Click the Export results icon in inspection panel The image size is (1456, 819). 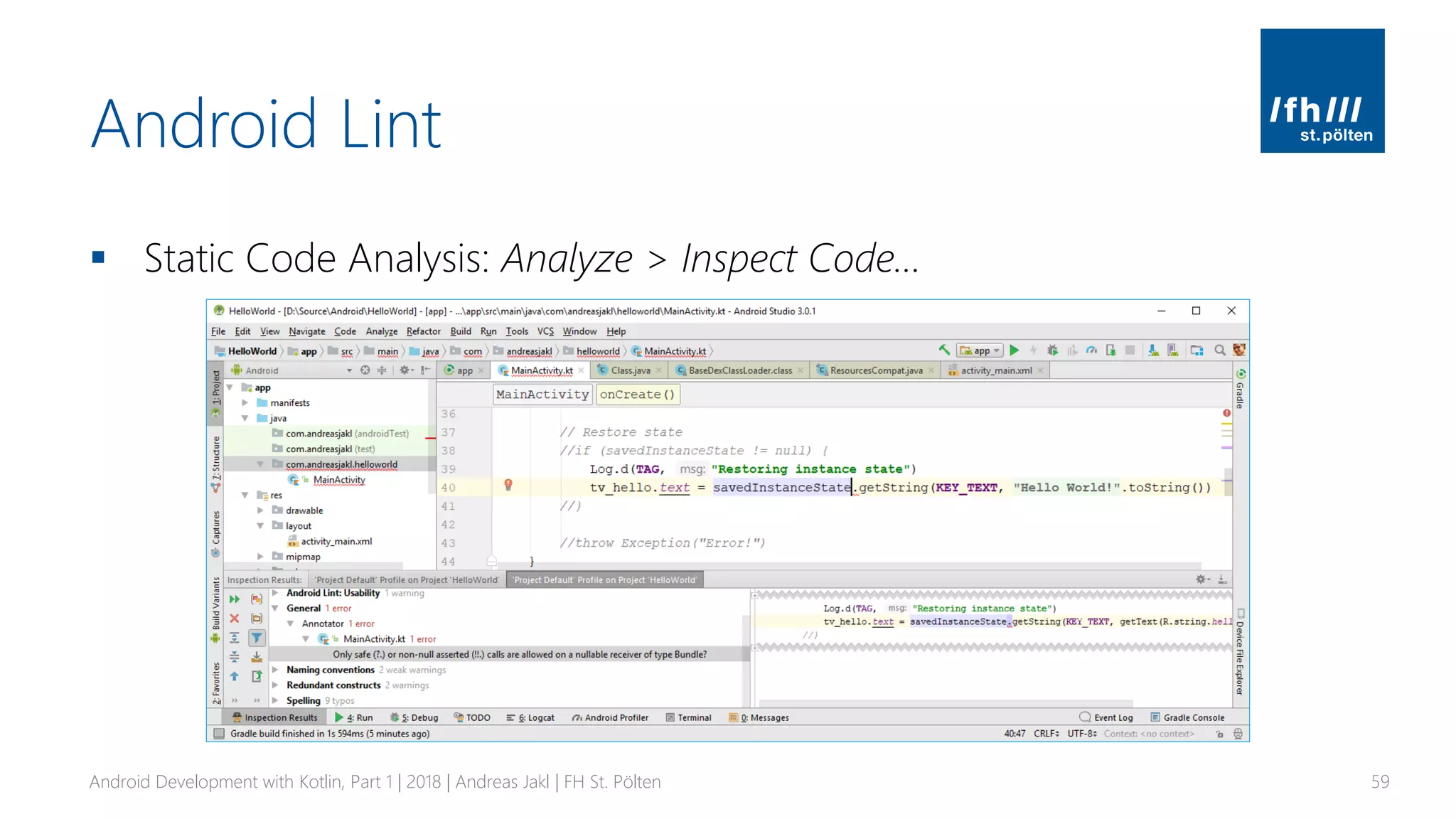coord(257,676)
